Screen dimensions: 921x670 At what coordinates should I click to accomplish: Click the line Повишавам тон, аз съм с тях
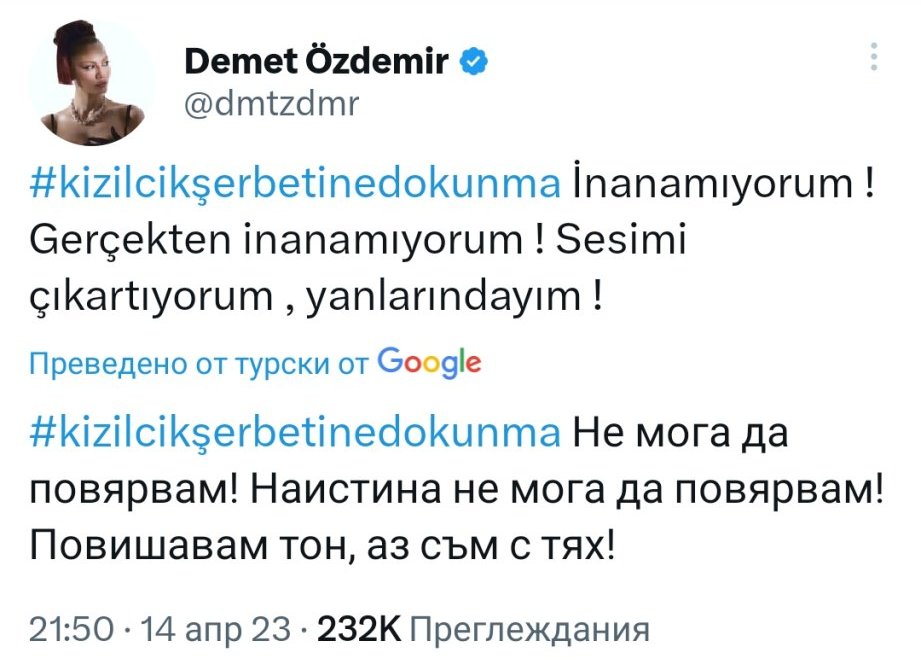click(322, 546)
